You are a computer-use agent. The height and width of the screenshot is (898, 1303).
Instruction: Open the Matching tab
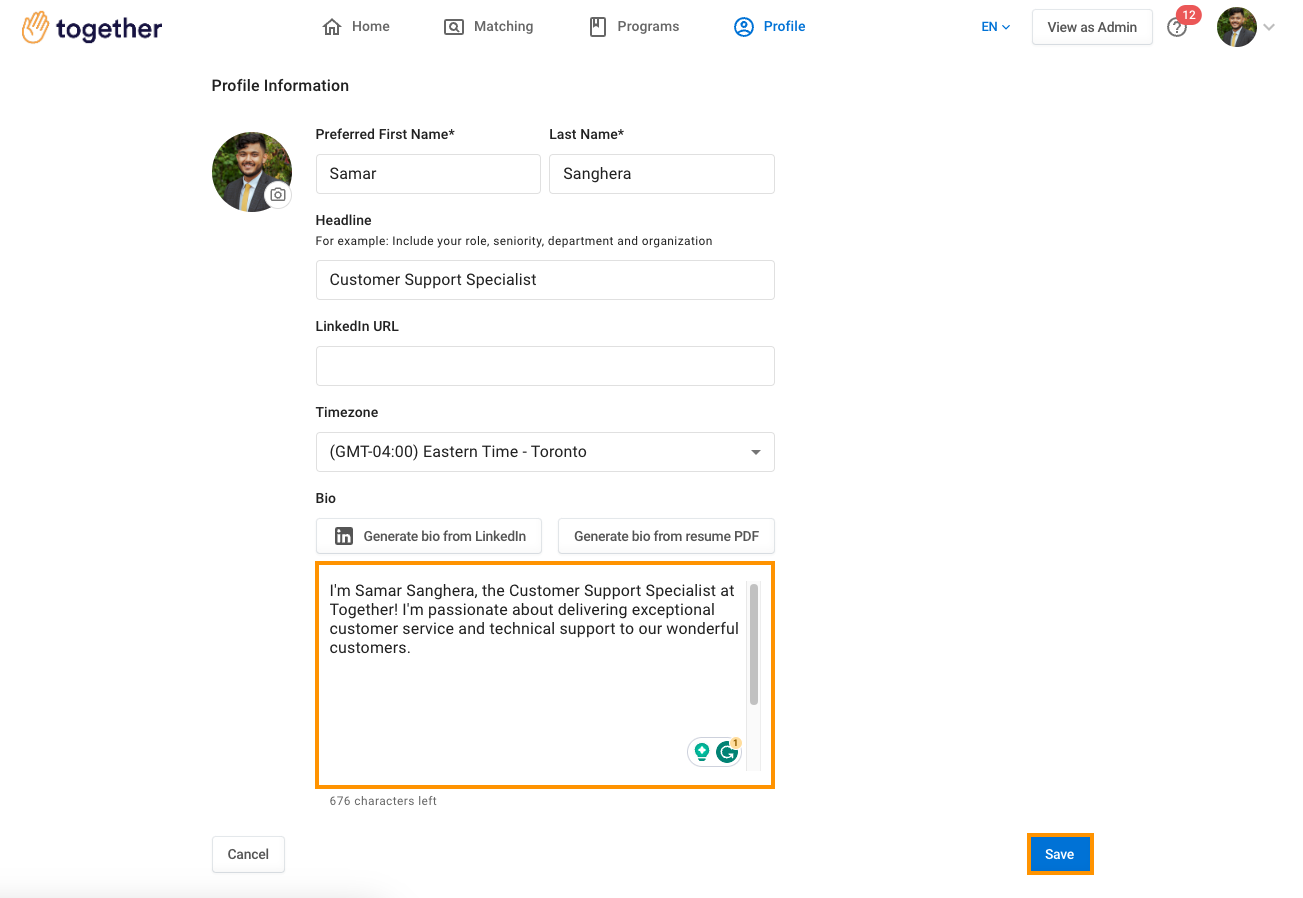coord(488,27)
